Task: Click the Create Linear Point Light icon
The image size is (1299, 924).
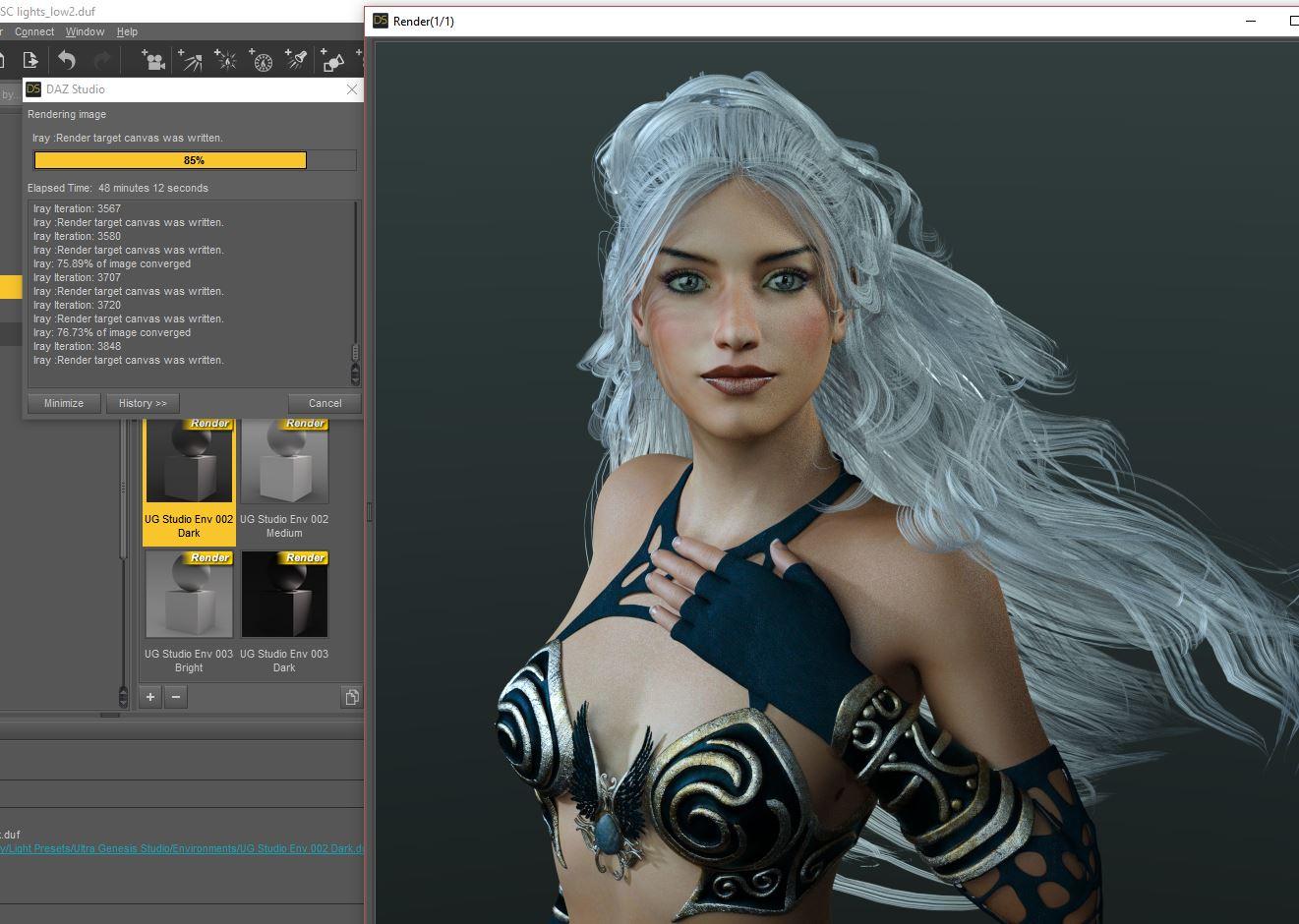Action: tap(262, 61)
